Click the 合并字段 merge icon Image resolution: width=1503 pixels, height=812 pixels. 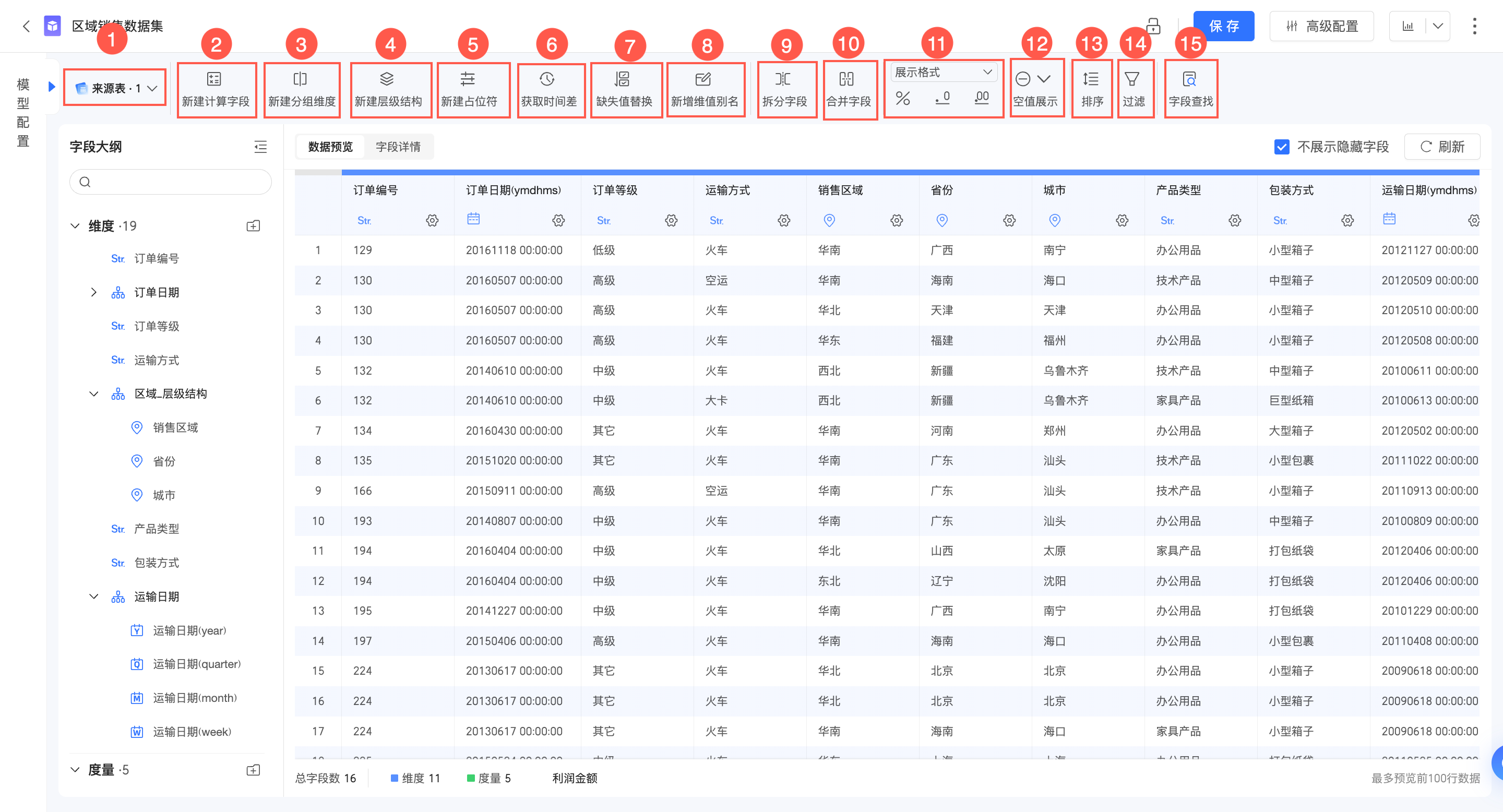pos(846,79)
